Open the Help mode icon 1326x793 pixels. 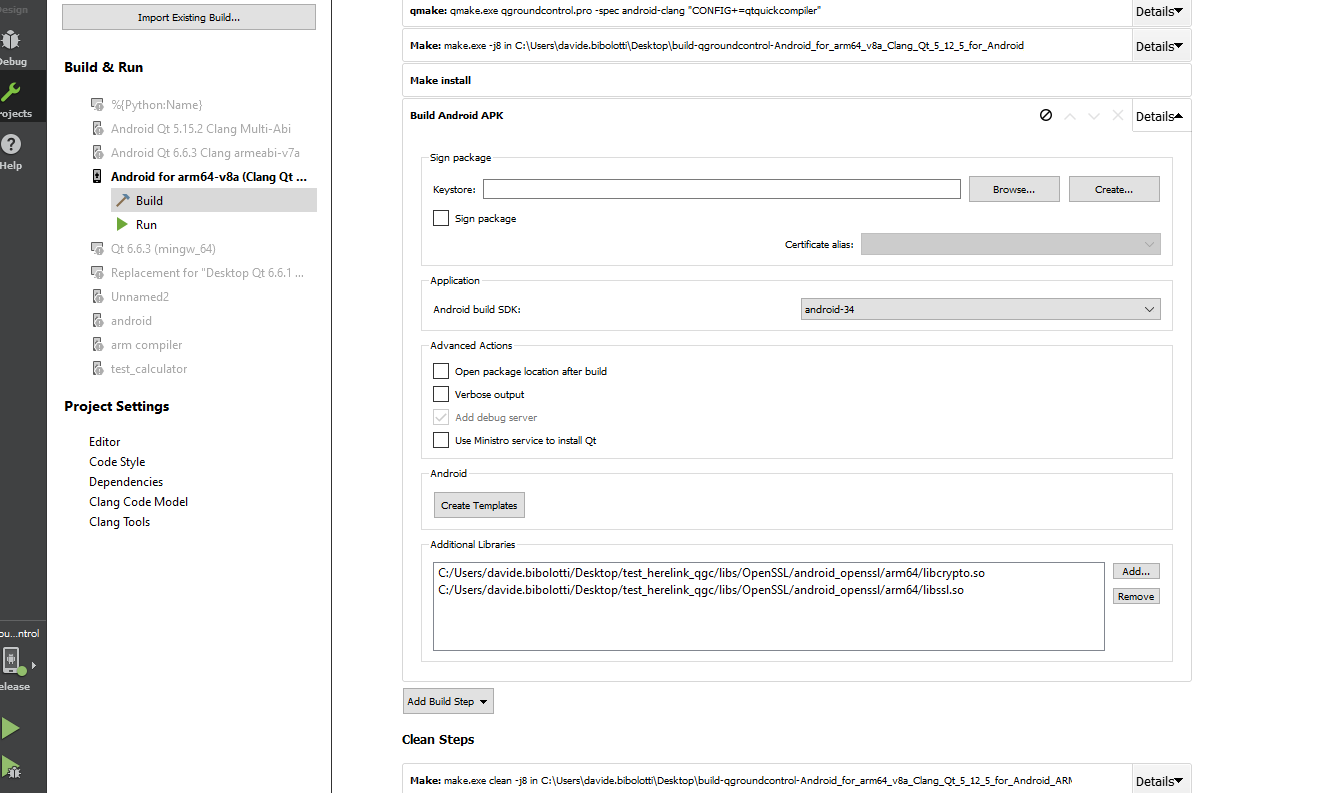click(12, 148)
